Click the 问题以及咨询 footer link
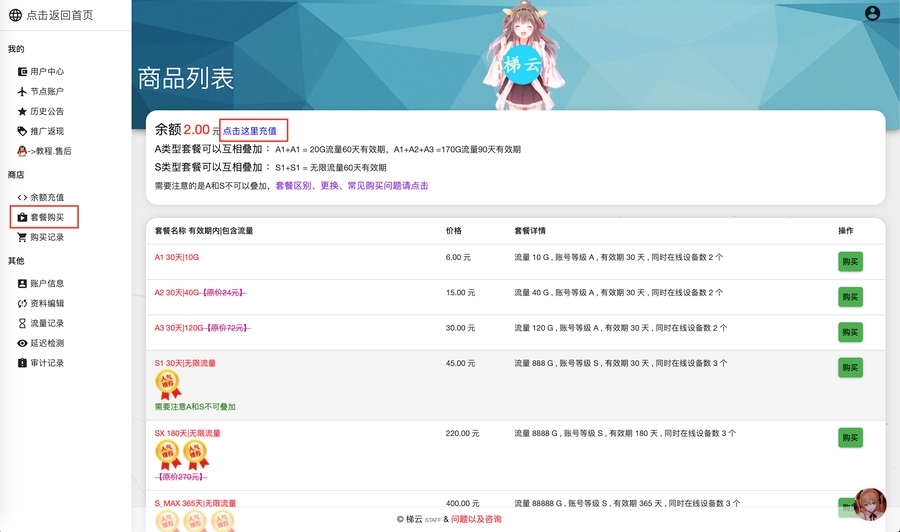Image resolution: width=900 pixels, height=532 pixels. click(x=476, y=520)
